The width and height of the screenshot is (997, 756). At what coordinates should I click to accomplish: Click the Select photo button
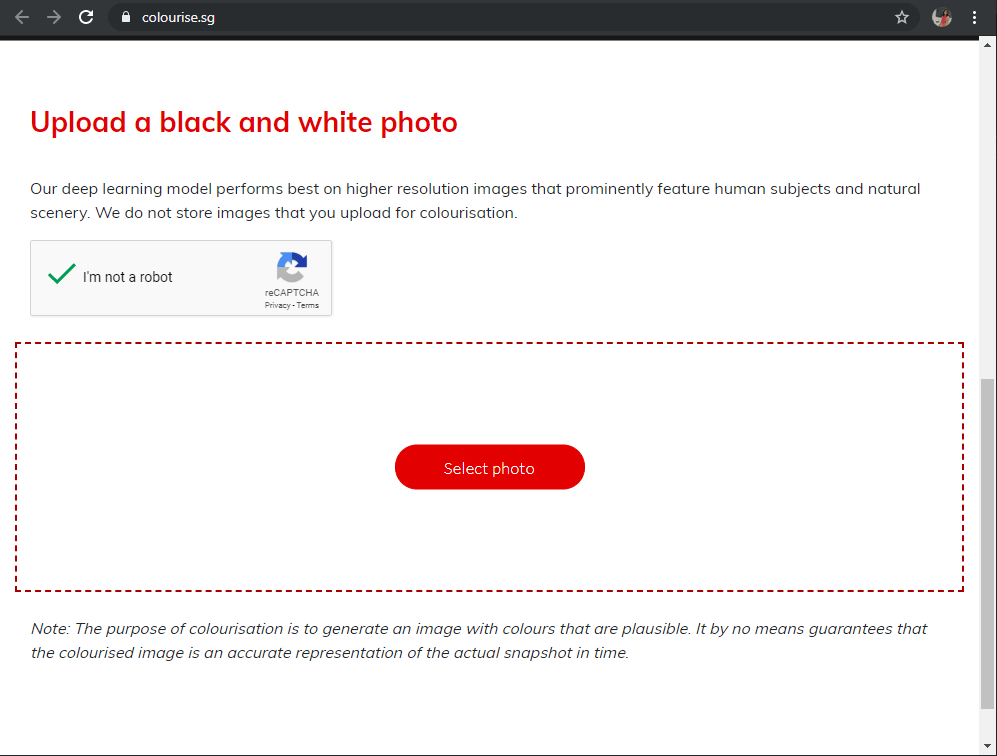coord(490,467)
